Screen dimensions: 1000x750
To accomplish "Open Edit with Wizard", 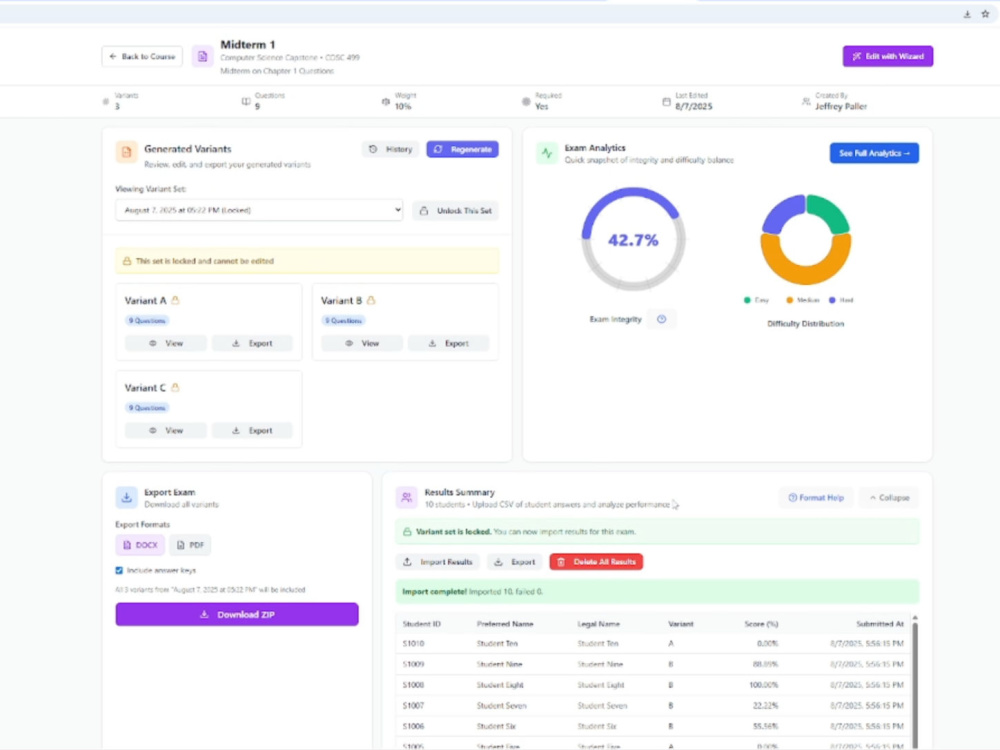I will (x=887, y=56).
